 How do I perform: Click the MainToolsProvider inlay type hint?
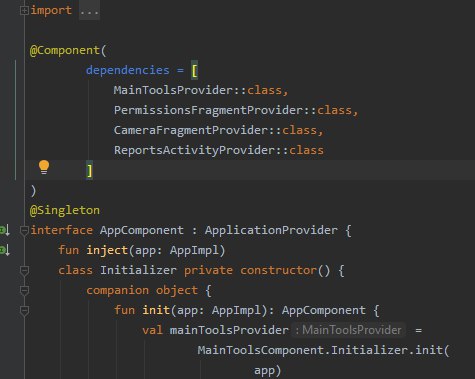coord(349,330)
